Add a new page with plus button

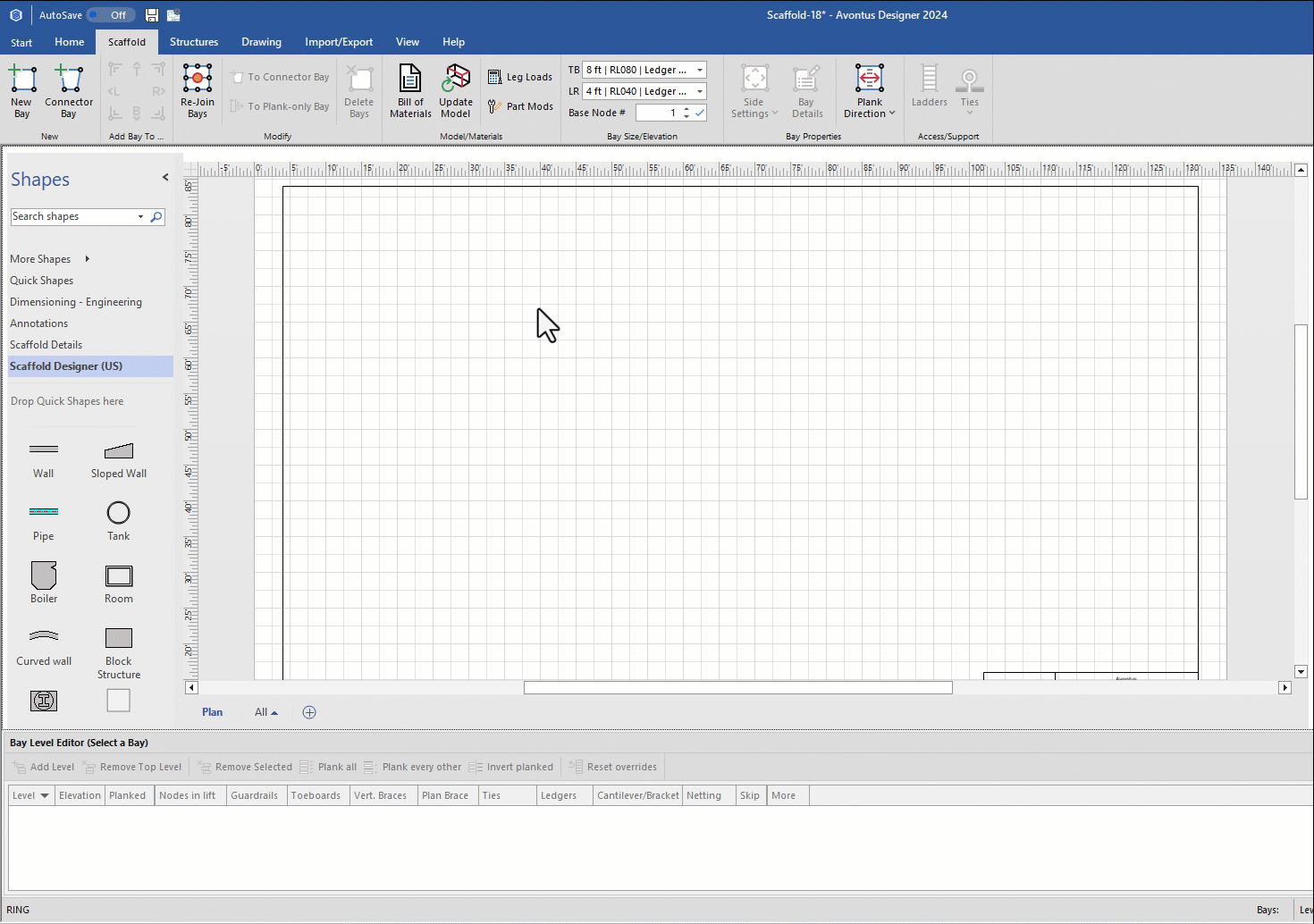click(x=309, y=712)
